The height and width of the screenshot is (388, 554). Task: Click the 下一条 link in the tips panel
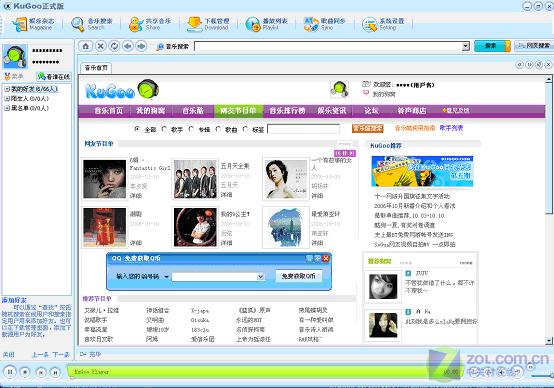(61, 354)
